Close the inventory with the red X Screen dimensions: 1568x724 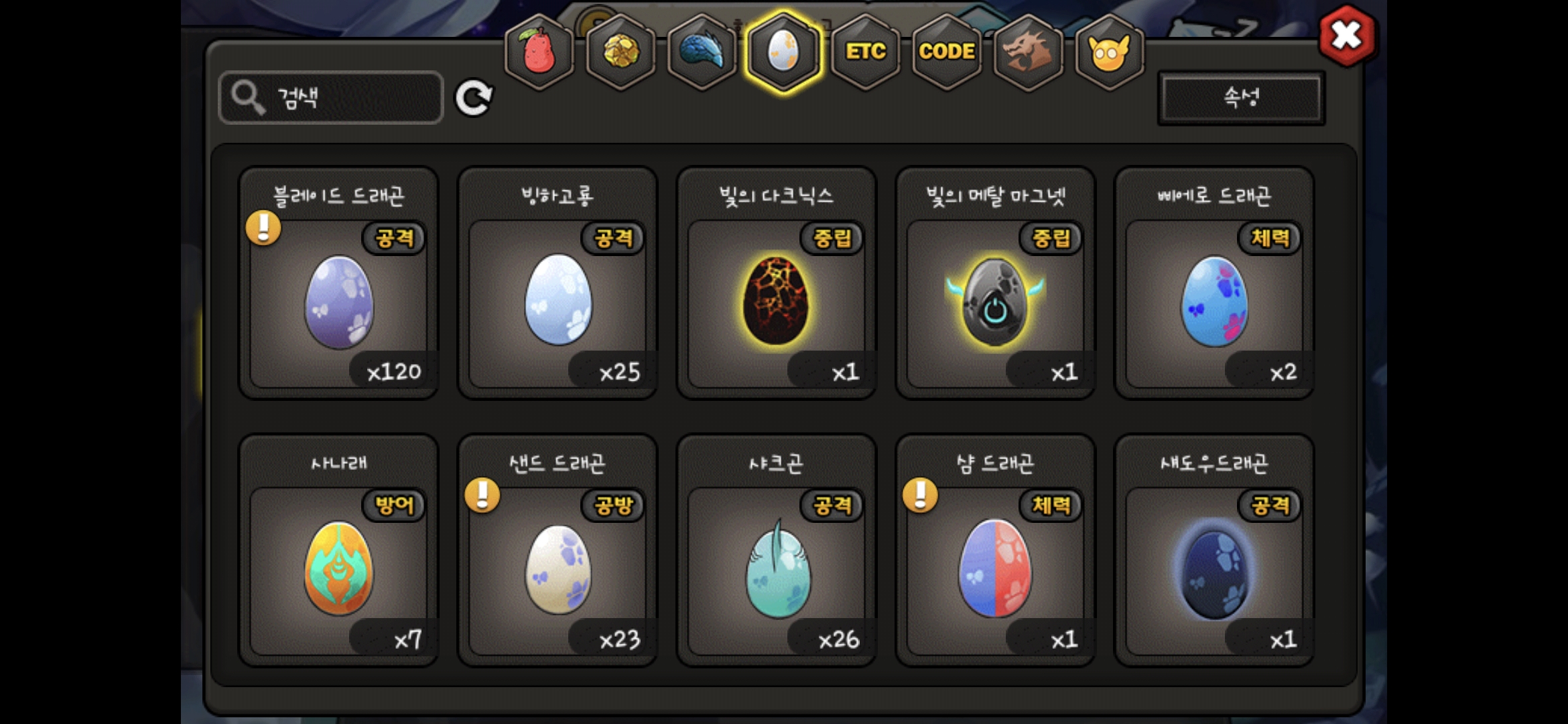pyautogui.click(x=1347, y=36)
